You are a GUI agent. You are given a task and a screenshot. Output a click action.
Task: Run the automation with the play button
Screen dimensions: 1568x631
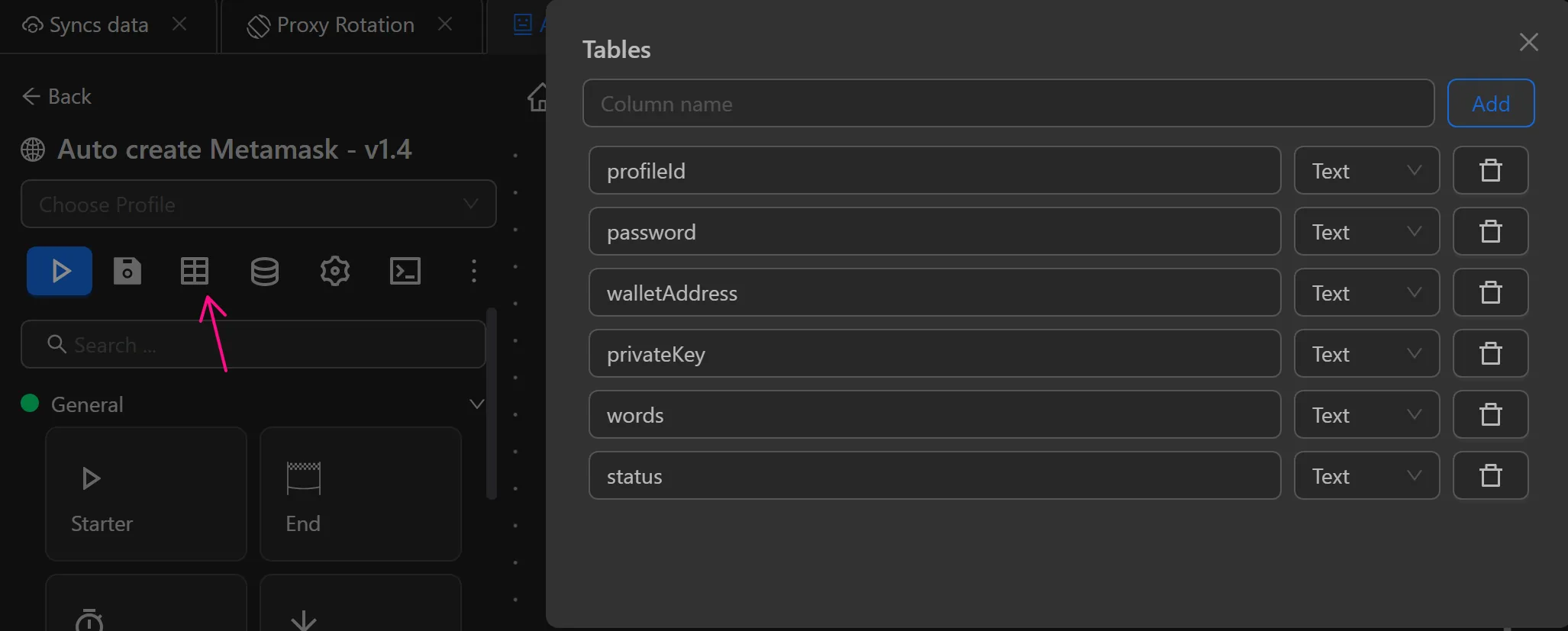coord(60,271)
